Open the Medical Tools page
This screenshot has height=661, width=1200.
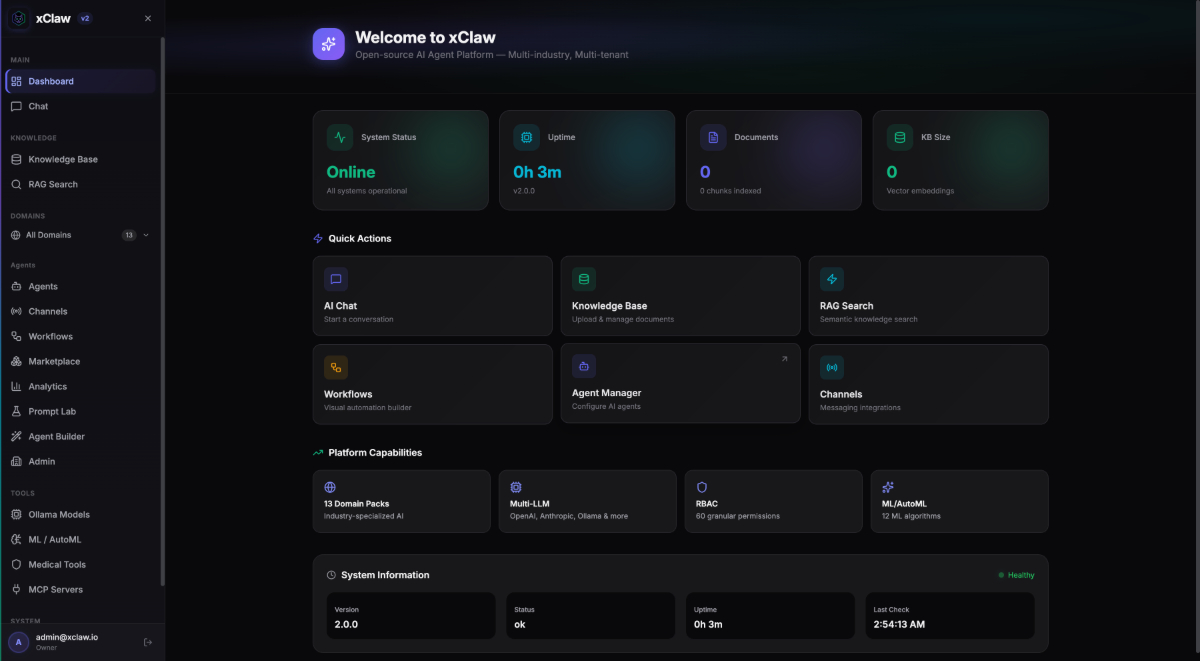coord(80,564)
